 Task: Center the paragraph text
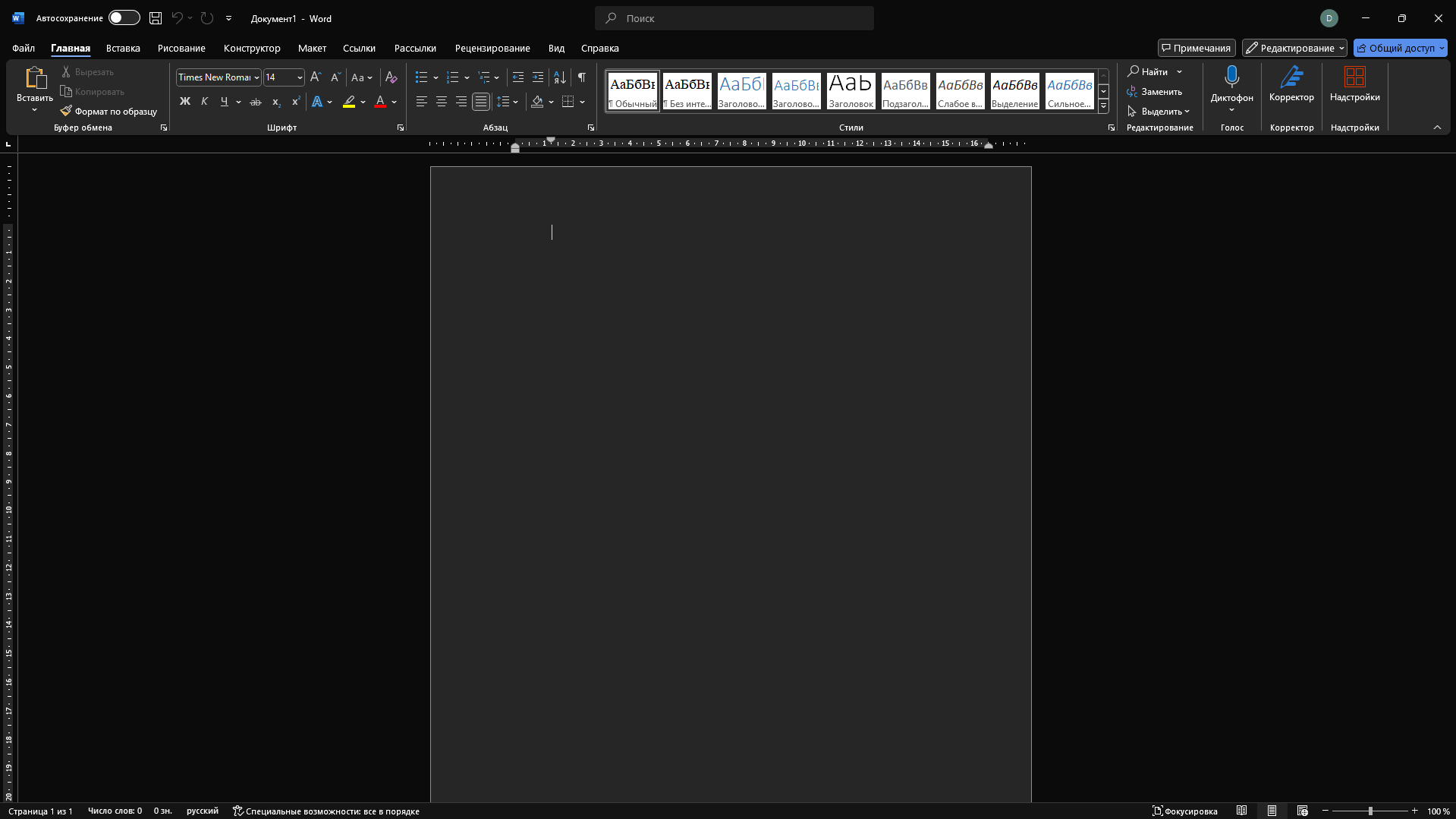click(x=441, y=102)
